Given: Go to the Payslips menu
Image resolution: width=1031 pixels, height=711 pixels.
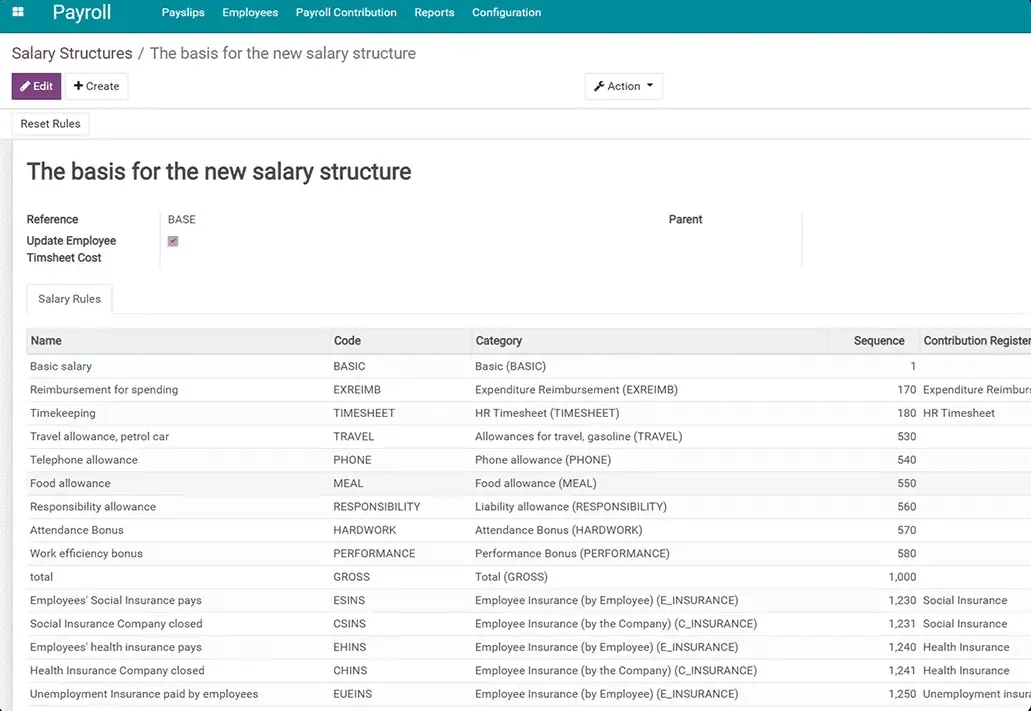Looking at the screenshot, I should 182,12.
